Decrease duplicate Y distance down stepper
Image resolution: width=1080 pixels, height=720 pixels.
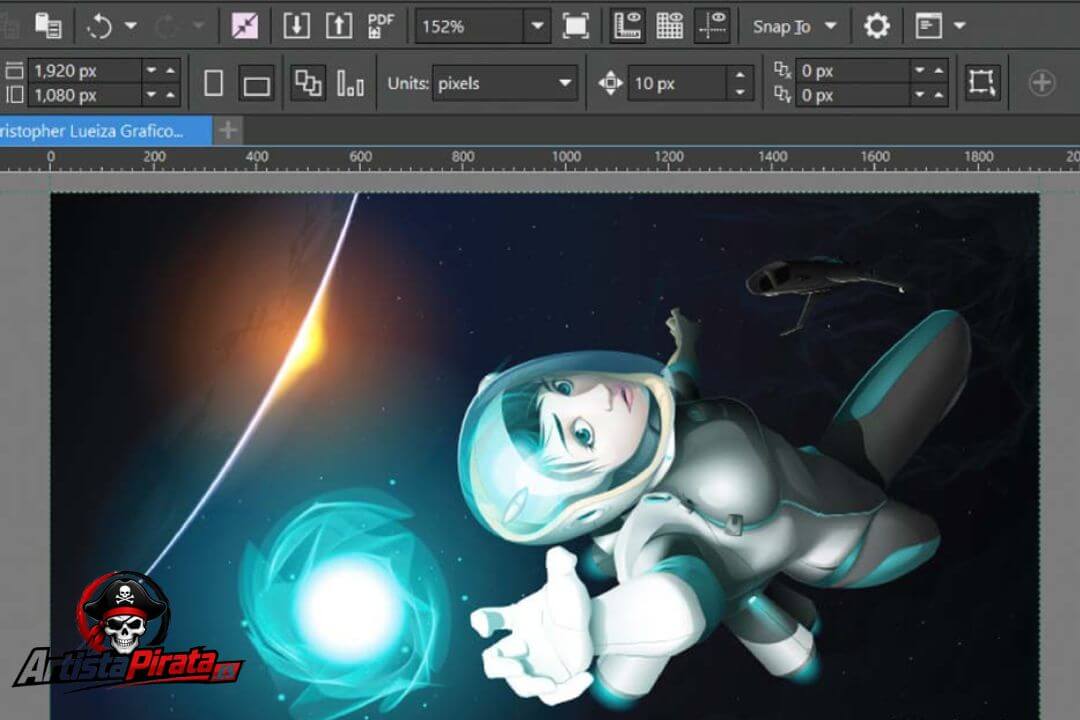click(x=920, y=95)
